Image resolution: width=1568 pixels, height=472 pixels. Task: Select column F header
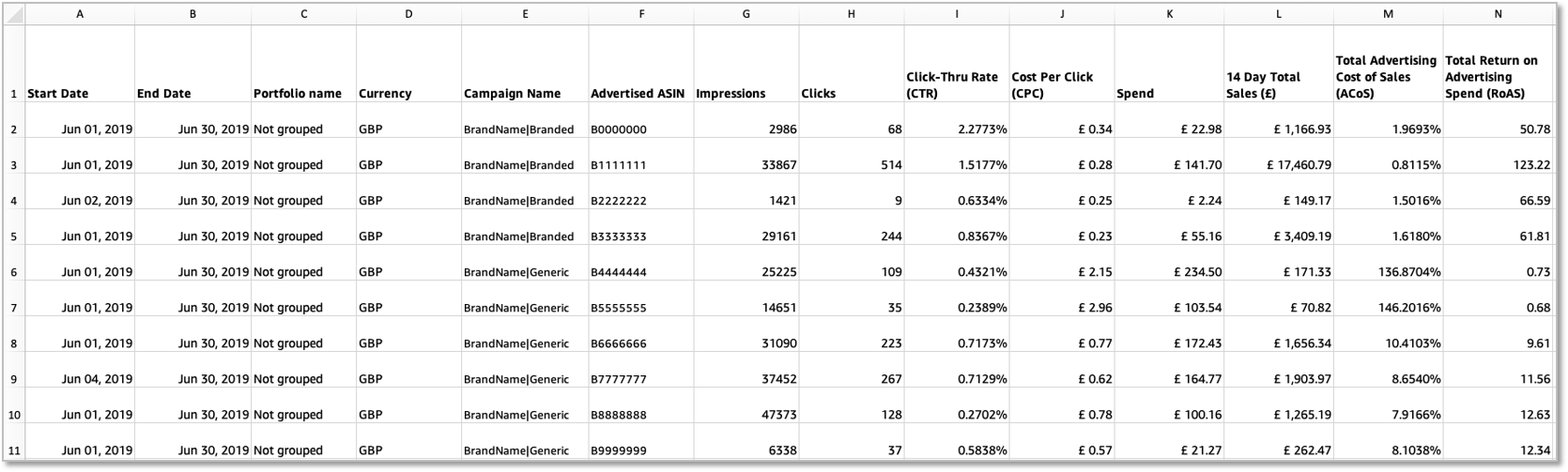pyautogui.click(x=640, y=14)
